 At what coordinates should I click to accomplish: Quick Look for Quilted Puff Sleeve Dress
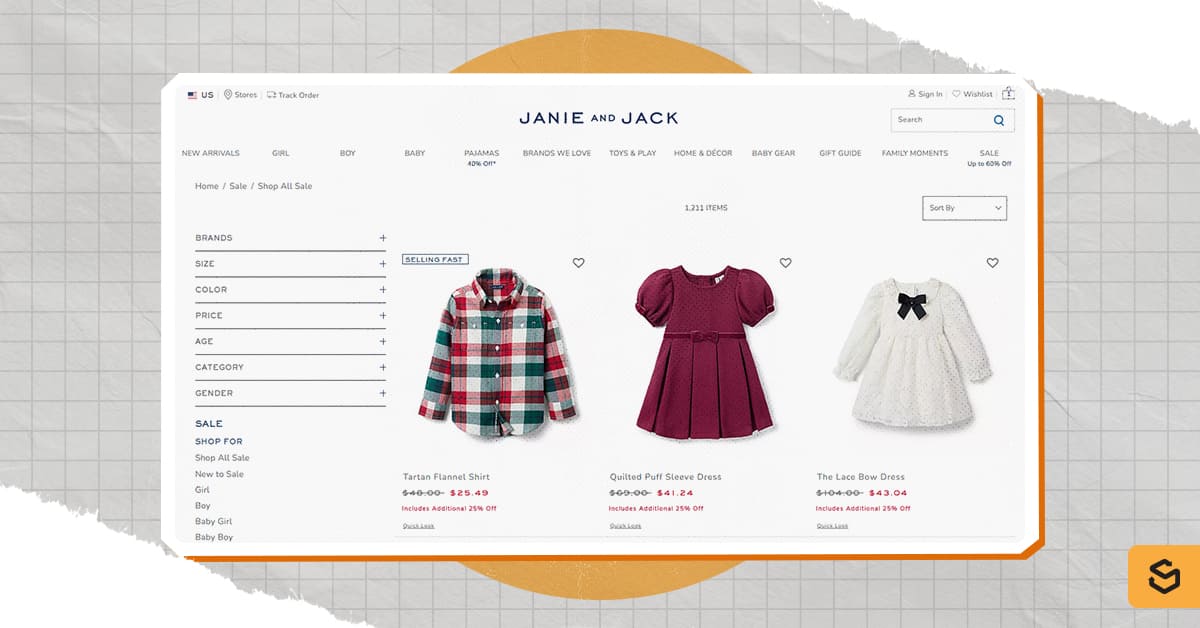625,526
